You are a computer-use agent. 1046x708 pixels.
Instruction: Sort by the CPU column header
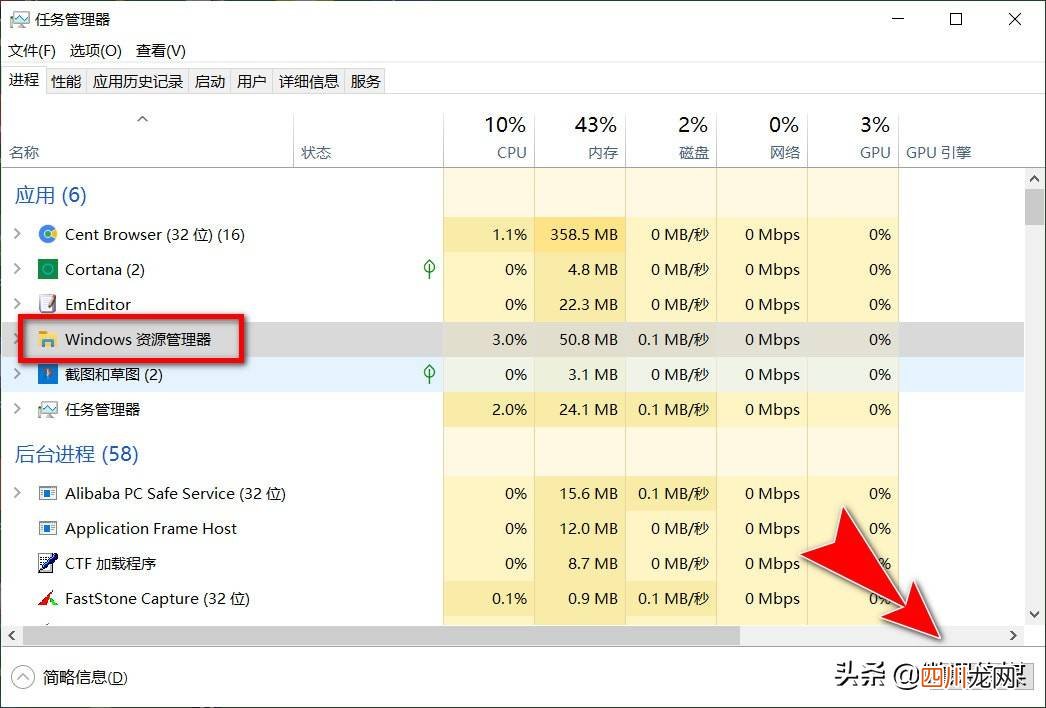pos(489,140)
